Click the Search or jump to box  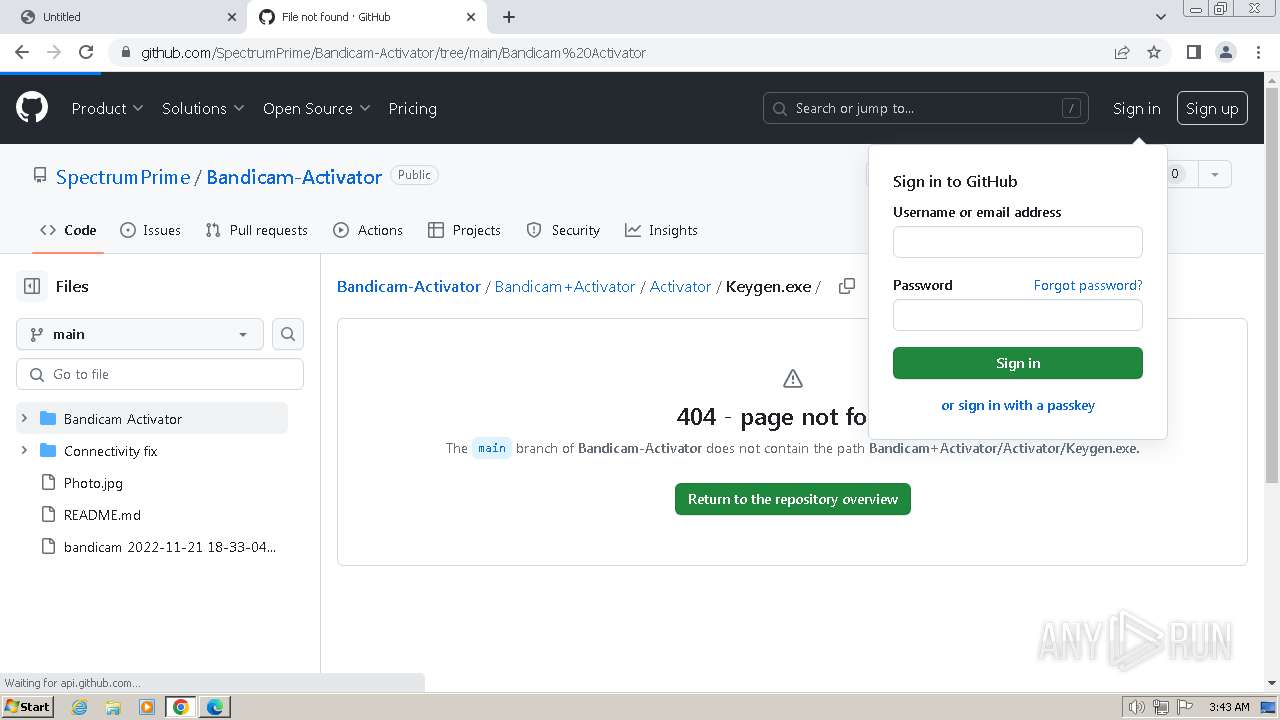(x=926, y=108)
